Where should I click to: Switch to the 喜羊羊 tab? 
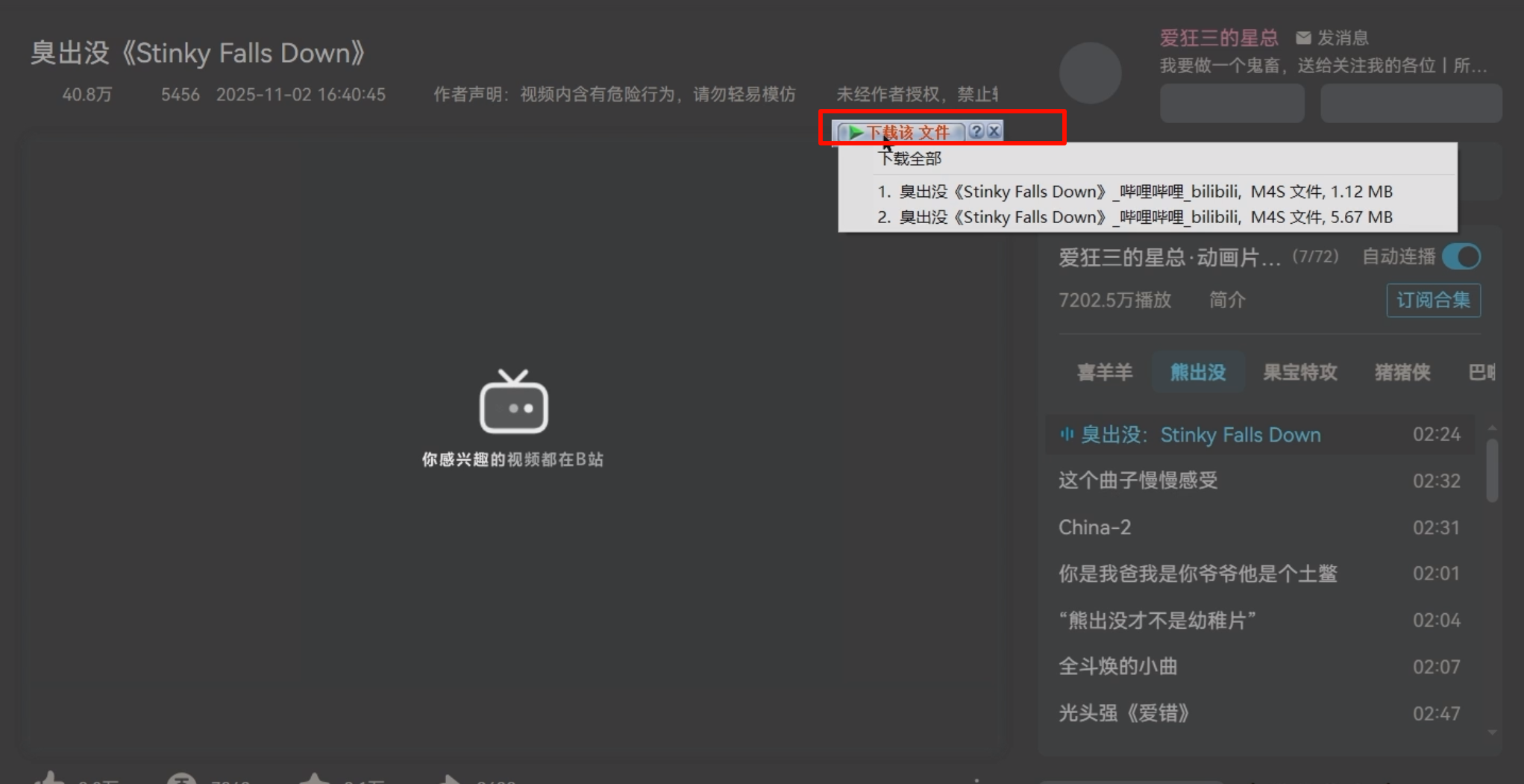(1105, 372)
